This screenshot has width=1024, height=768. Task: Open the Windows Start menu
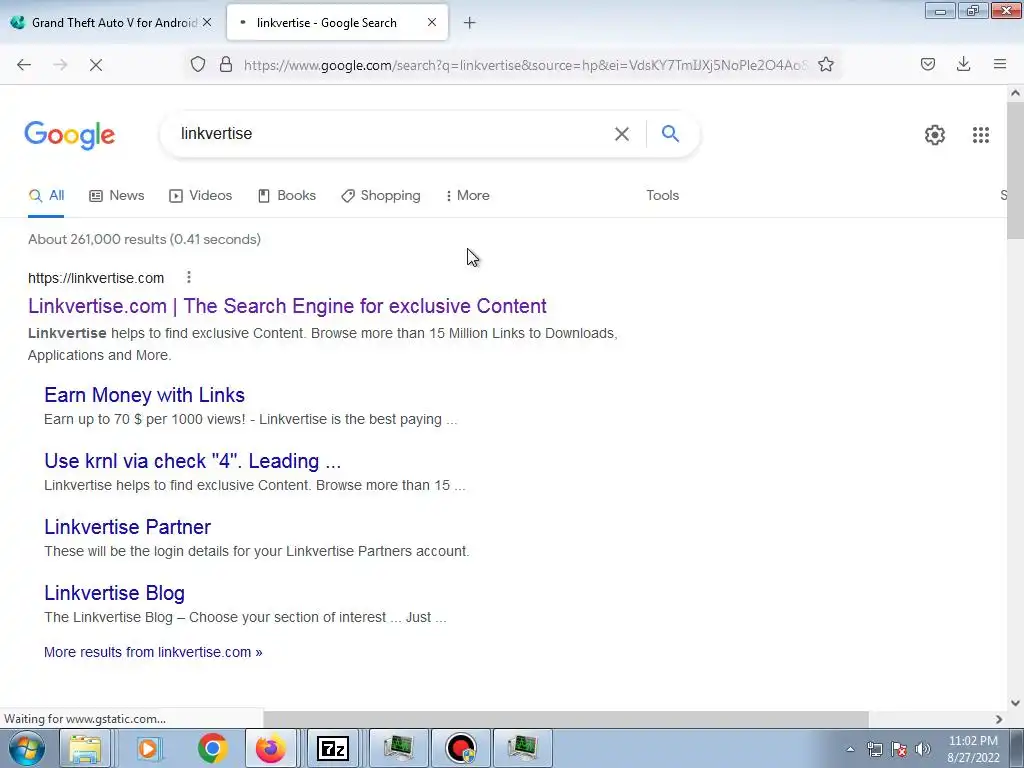[x=26, y=748]
